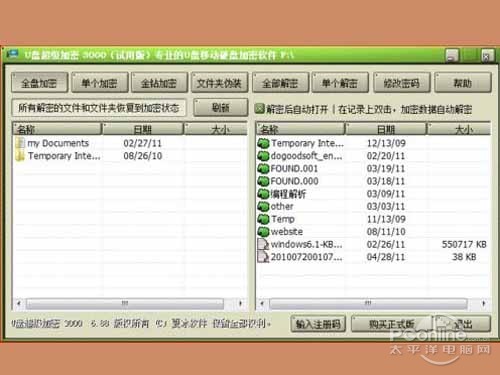The height and width of the screenshot is (375, 500).
Task: Toggle the 解密后自动打开 checkbox
Action: [259, 109]
